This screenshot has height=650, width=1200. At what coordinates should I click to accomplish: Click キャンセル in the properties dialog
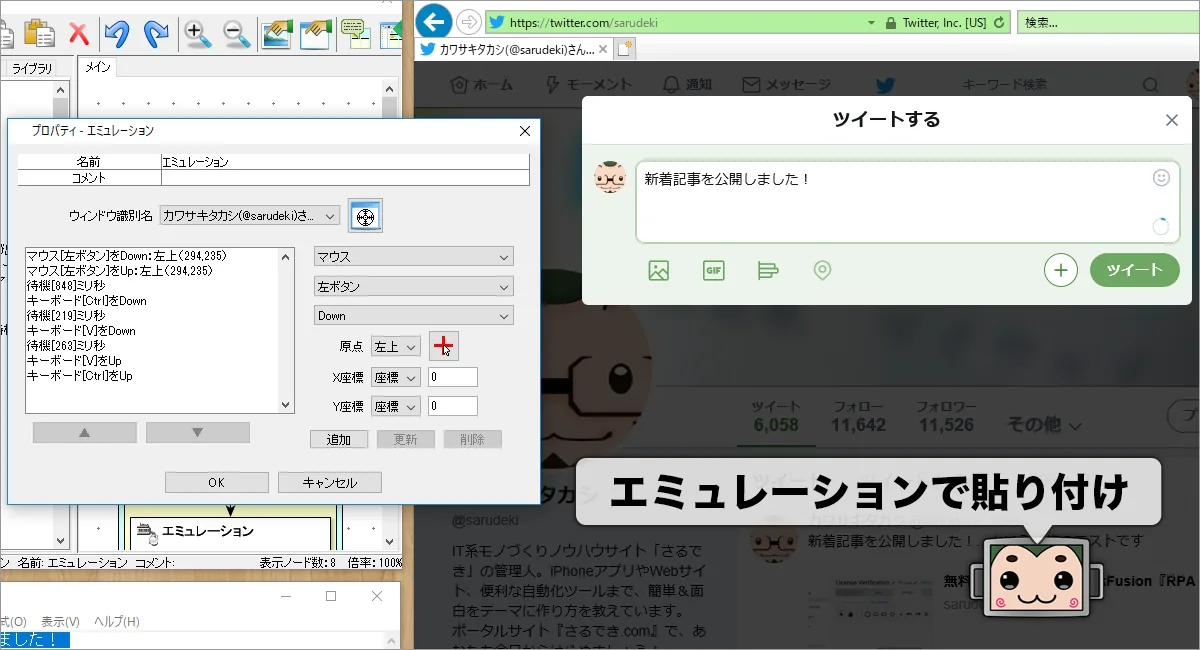click(x=330, y=483)
